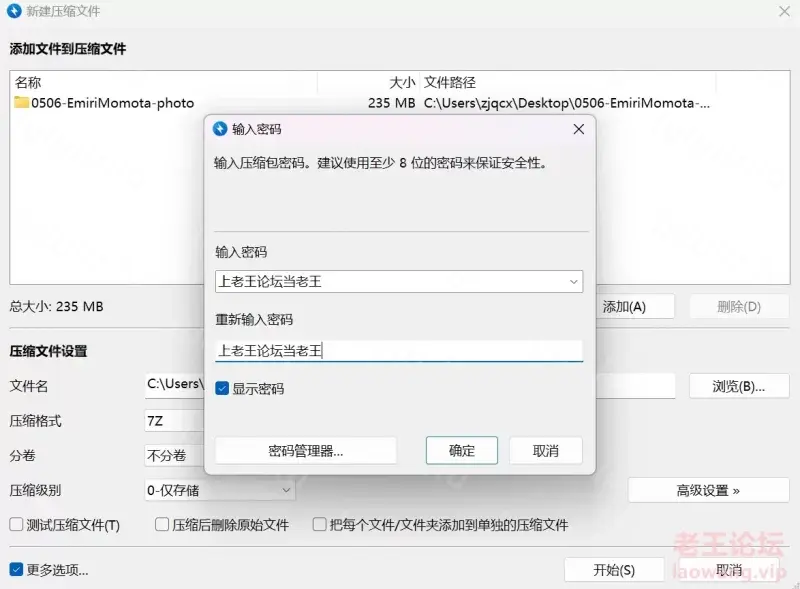Enable 测试压缩文件(T) checkbox
Image resolution: width=800 pixels, height=589 pixels.
coord(16,524)
